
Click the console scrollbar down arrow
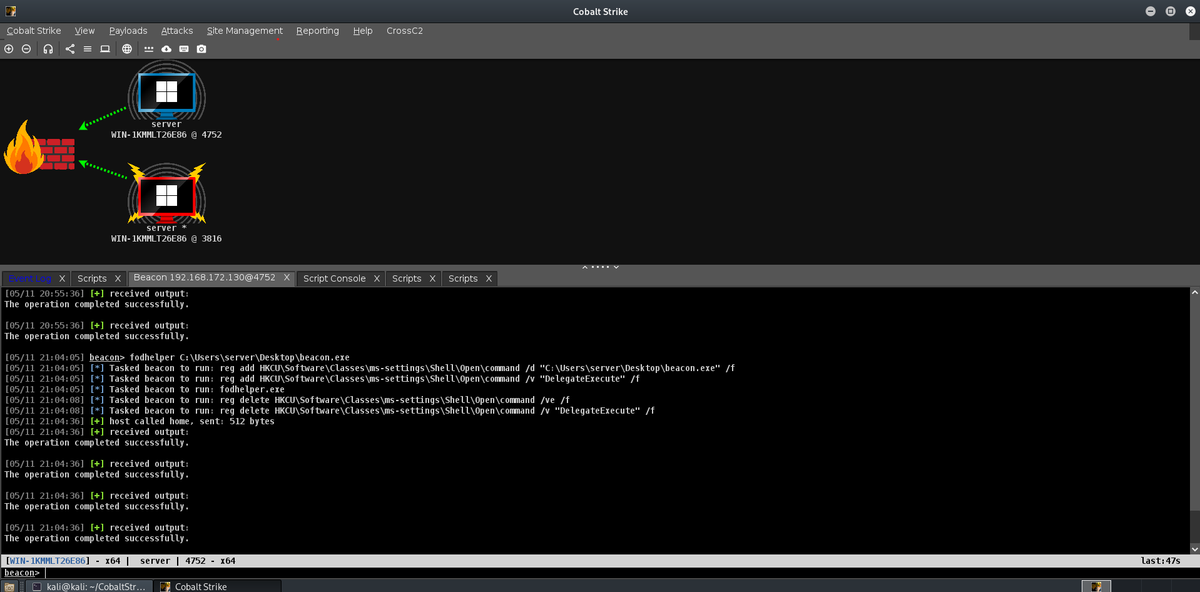click(1194, 548)
